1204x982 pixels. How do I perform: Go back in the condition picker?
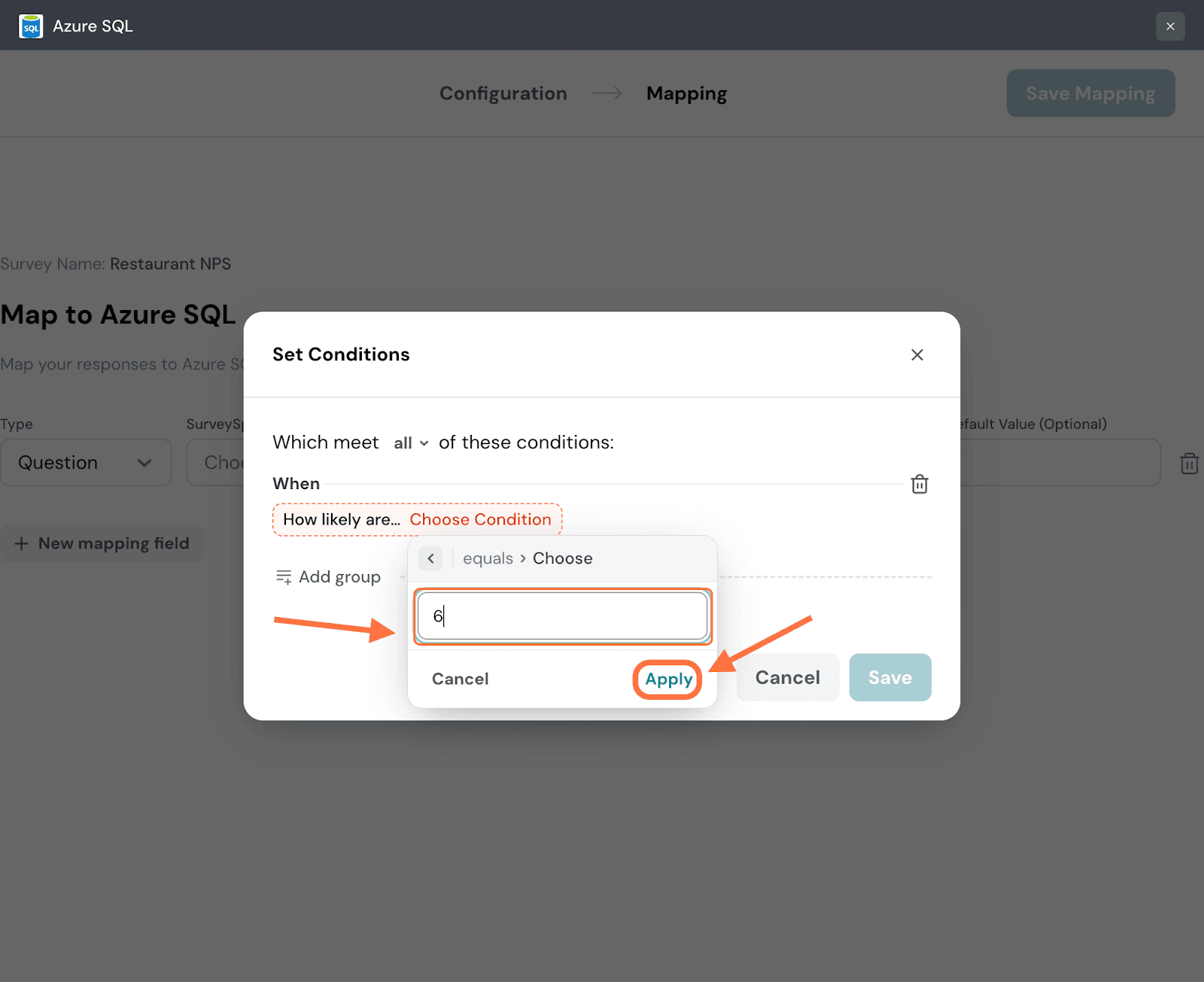[431, 558]
